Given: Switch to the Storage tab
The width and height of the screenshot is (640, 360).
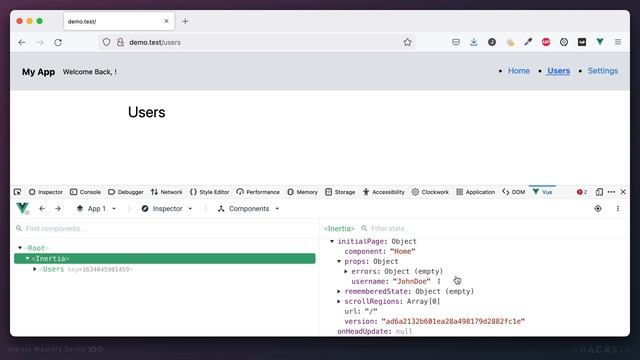Looking at the screenshot, I should [x=340, y=192].
